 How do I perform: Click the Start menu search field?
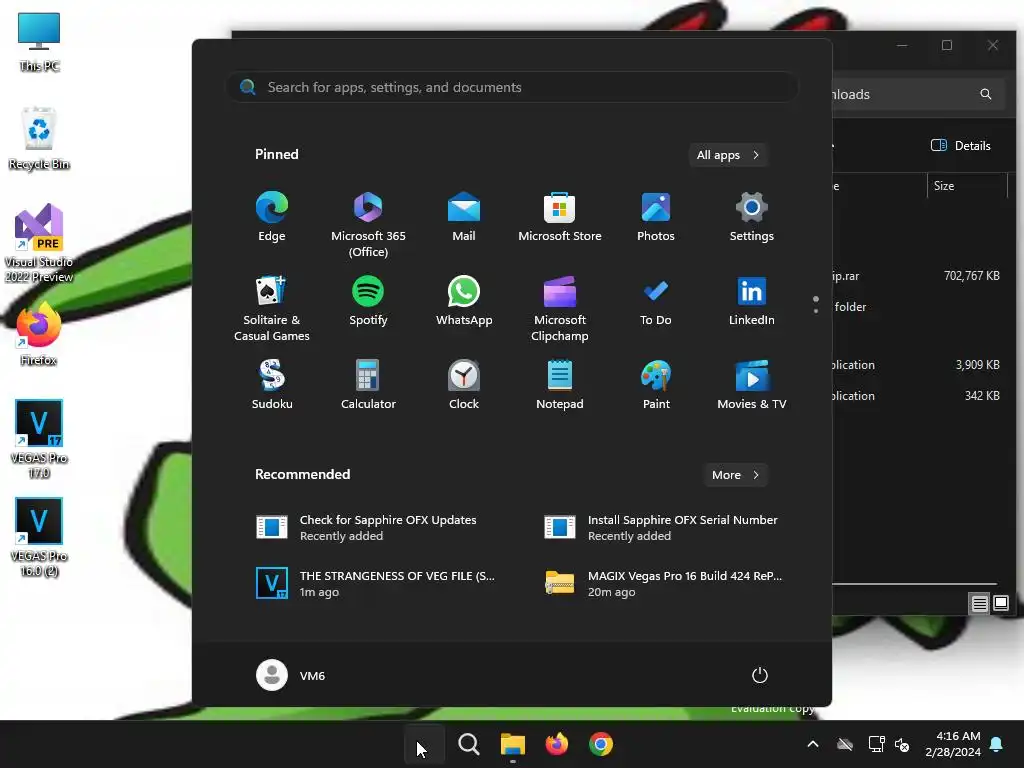point(512,87)
